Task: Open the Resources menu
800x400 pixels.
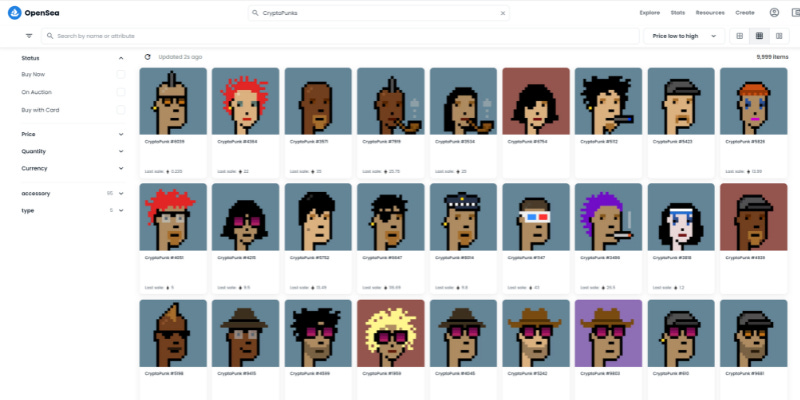Action: 710,13
